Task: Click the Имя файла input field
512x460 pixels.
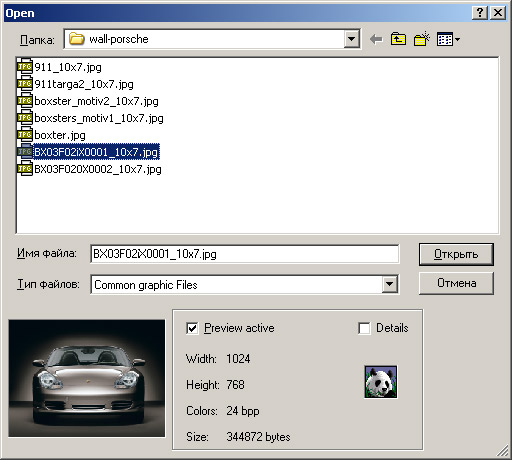Action: point(244,254)
